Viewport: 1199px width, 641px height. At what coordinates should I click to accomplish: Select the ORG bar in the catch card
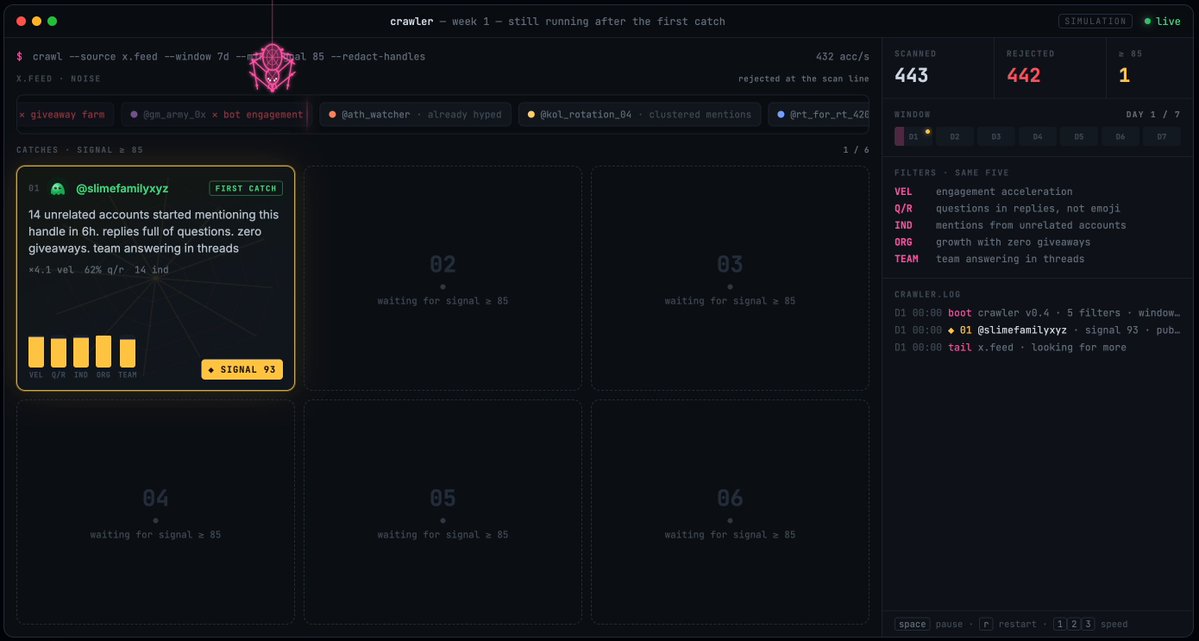coord(103,351)
